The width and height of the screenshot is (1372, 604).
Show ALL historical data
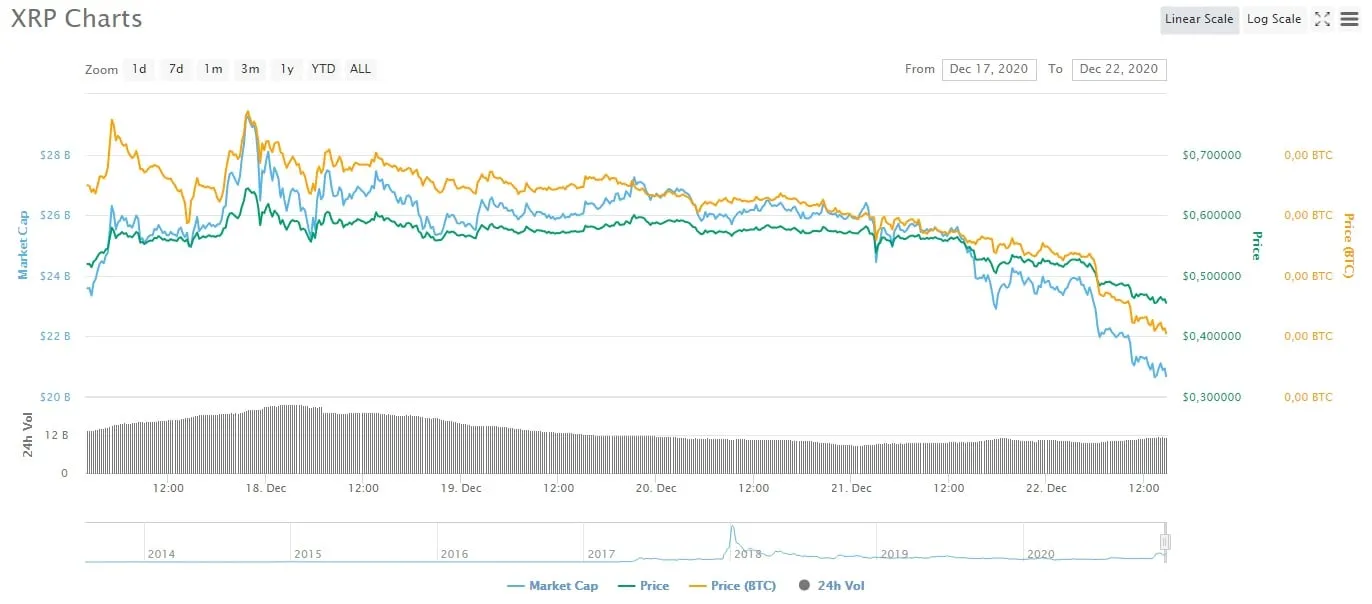[x=360, y=69]
